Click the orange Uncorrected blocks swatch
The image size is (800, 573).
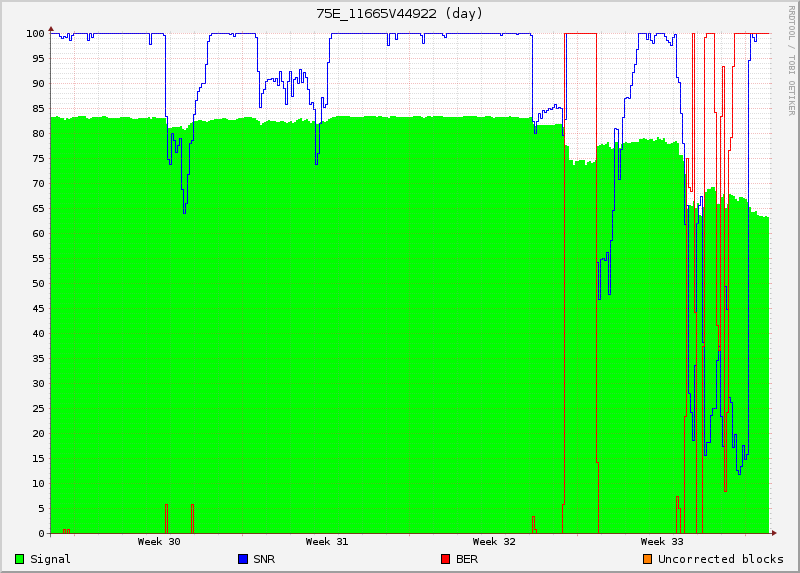pyautogui.click(x=647, y=559)
